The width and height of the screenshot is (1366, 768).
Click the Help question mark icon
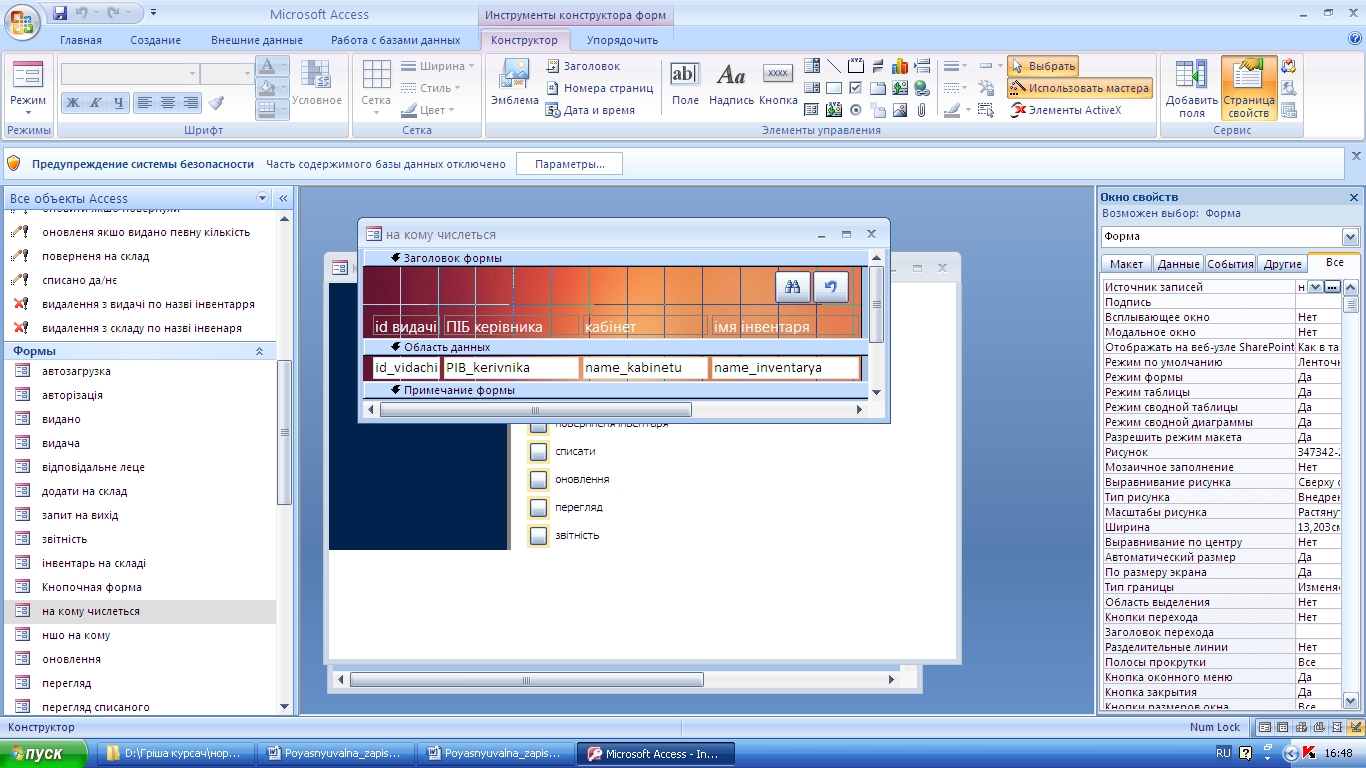pos(1354,38)
